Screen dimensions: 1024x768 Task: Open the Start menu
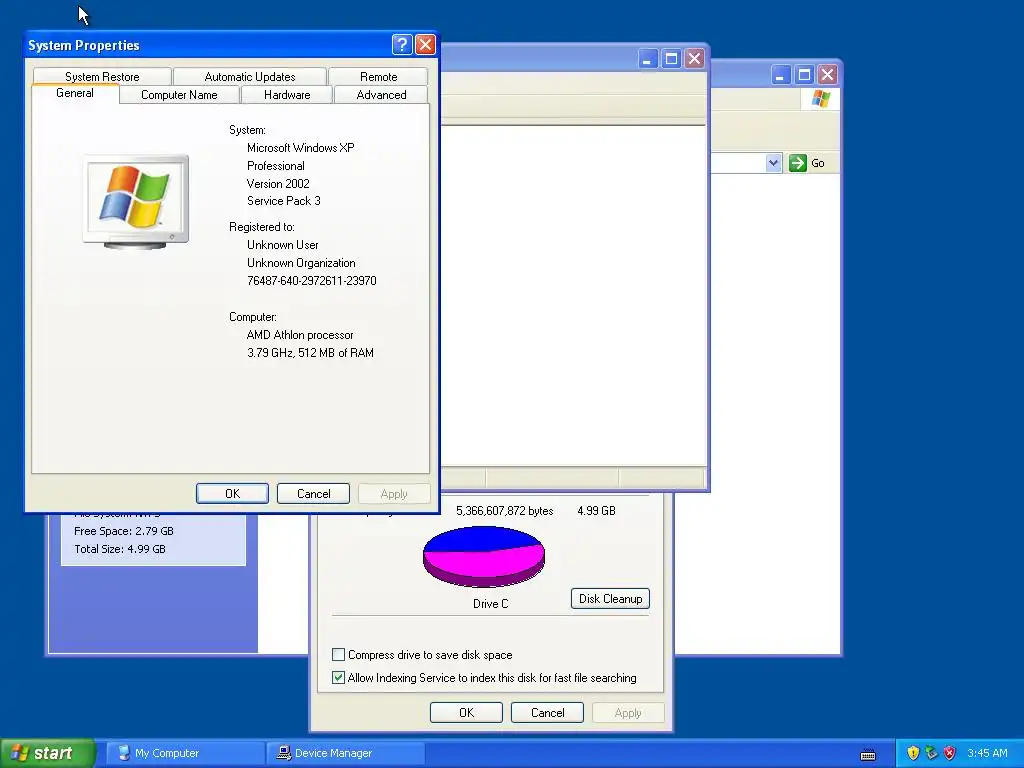(x=48, y=753)
